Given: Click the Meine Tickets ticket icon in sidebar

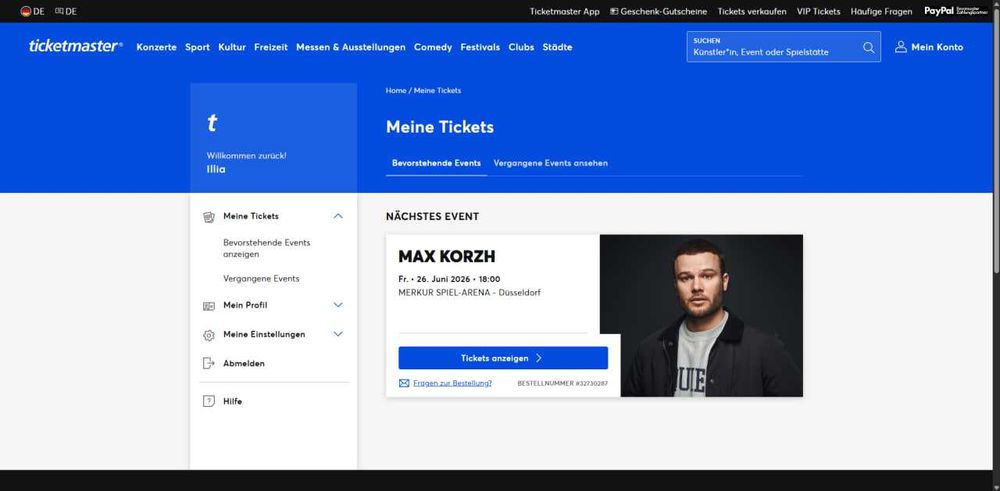Looking at the screenshot, I should point(209,217).
